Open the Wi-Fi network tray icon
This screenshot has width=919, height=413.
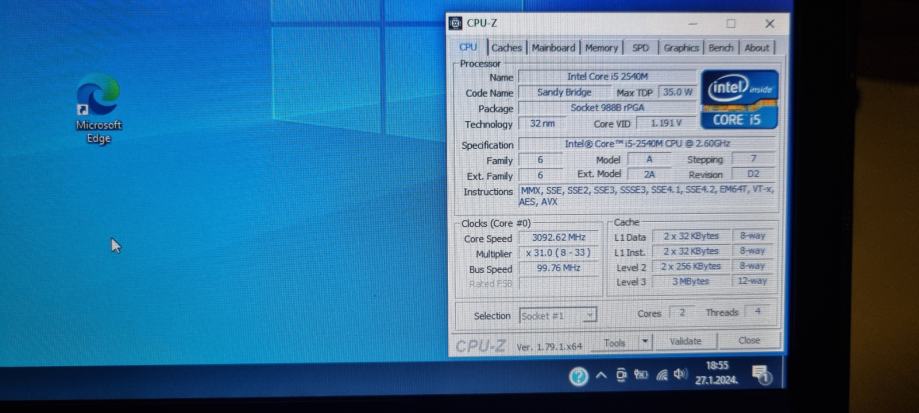[662, 375]
